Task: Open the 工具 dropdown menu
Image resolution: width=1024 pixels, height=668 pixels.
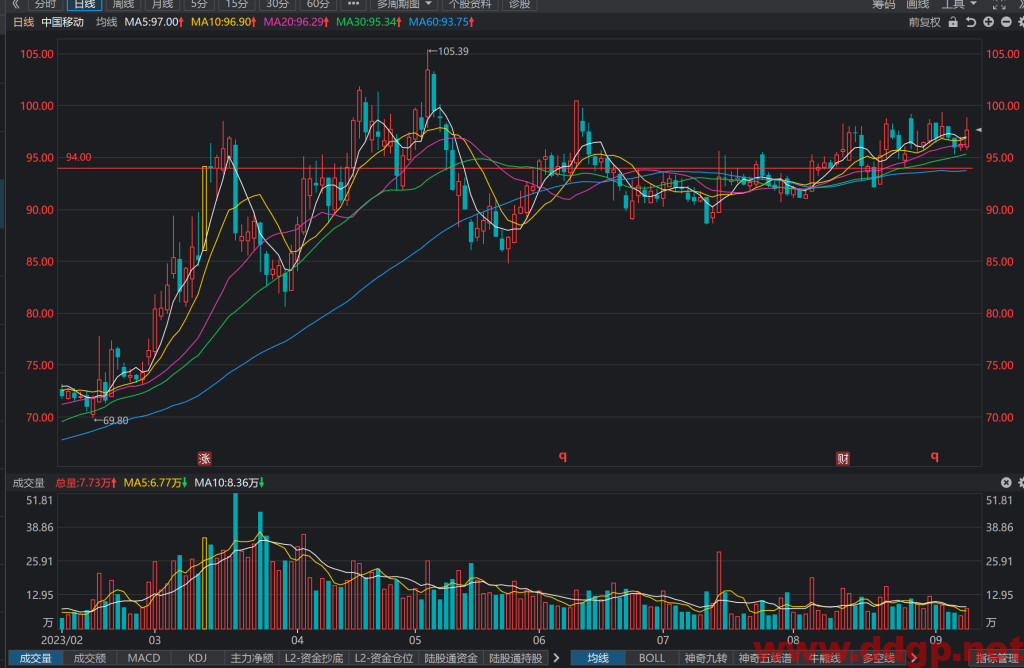Action: coord(959,5)
